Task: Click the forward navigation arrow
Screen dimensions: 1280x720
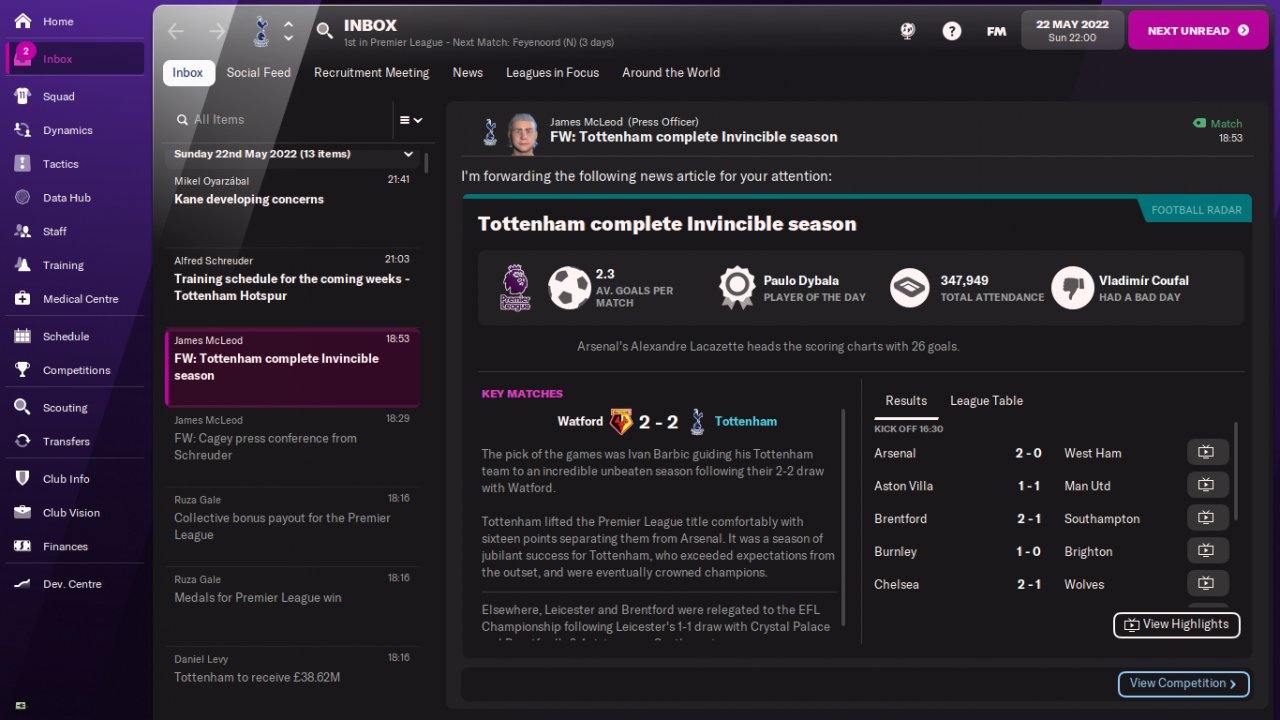Action: click(217, 31)
